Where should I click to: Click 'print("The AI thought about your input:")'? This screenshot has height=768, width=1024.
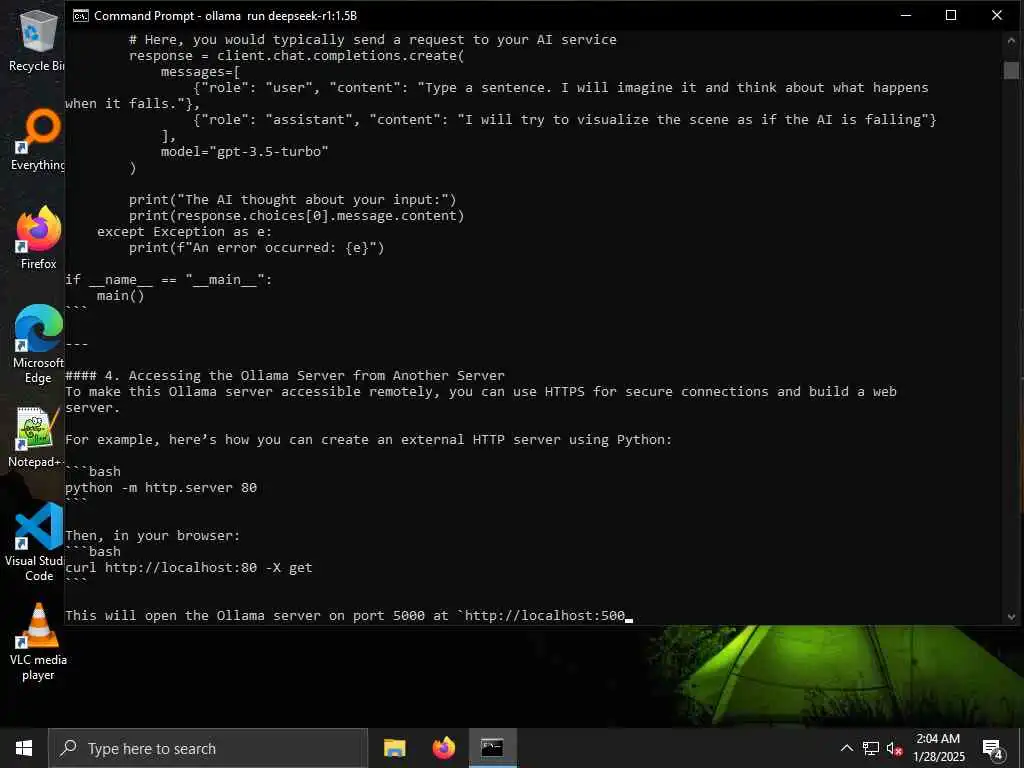coord(293,200)
